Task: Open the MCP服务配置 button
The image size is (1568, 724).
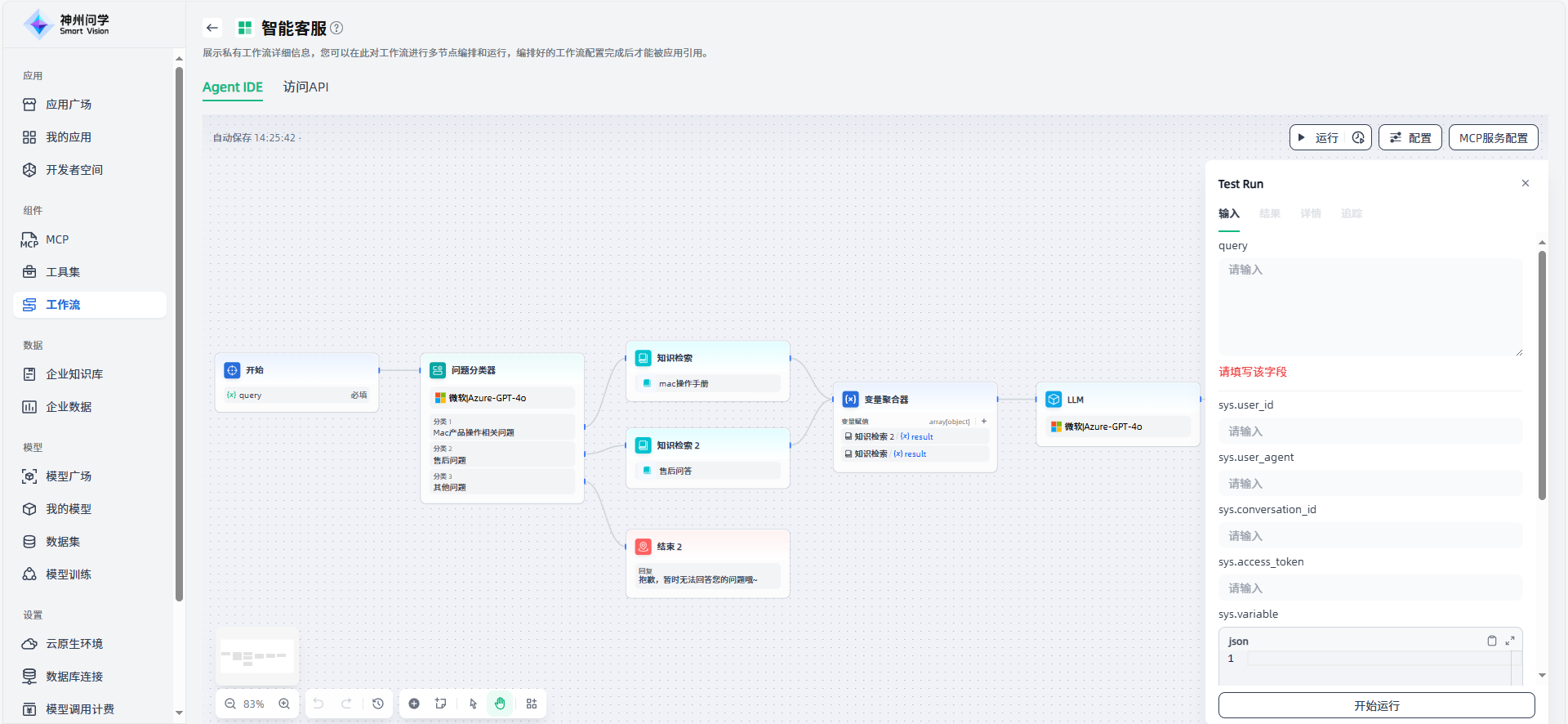Action: point(1493,138)
